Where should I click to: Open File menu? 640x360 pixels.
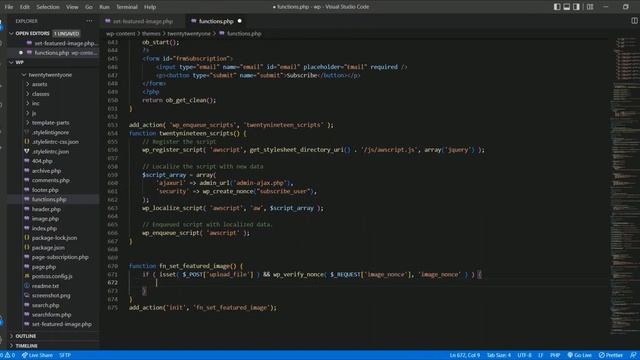click(9, 7)
